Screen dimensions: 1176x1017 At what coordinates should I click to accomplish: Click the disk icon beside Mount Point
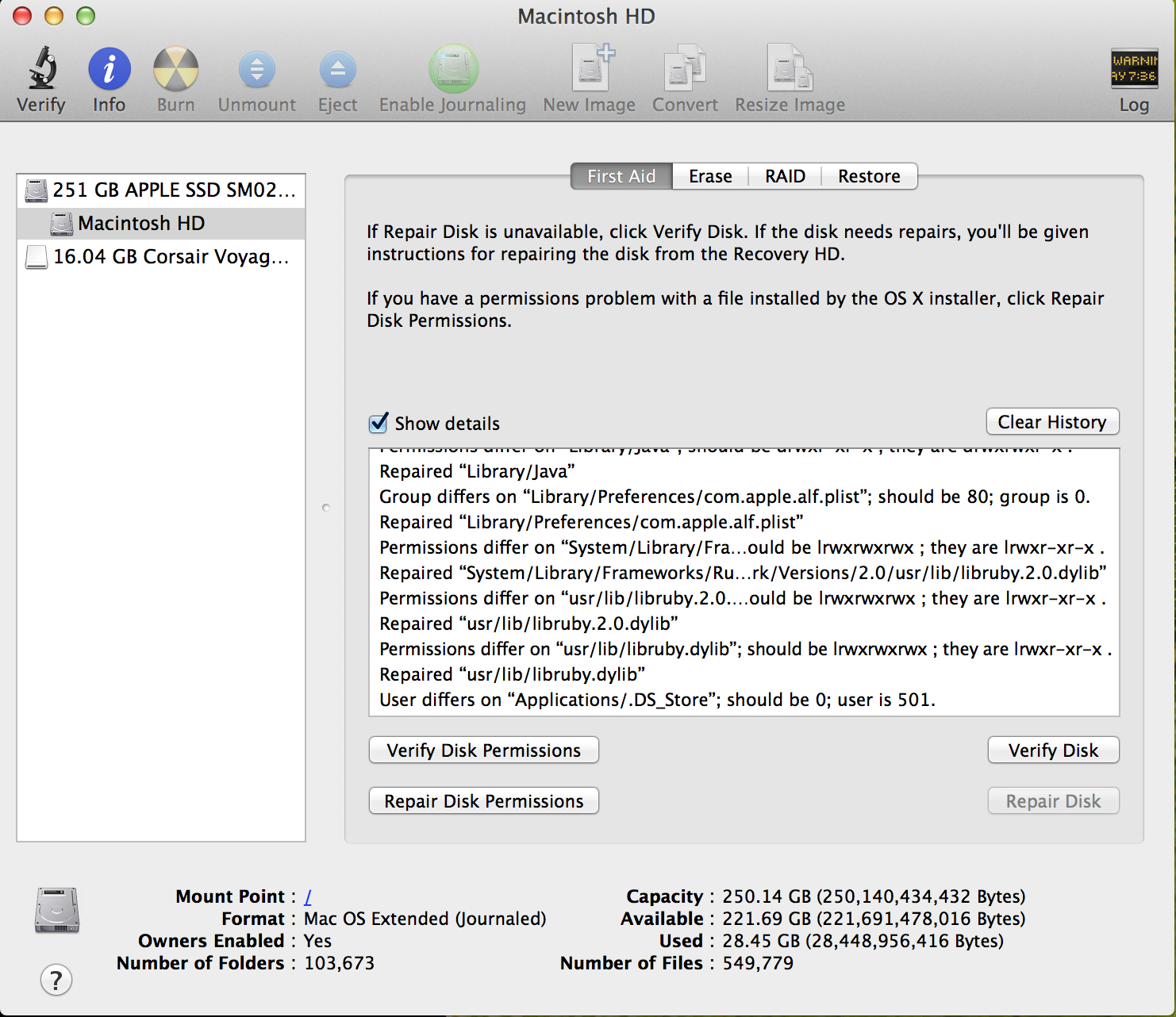(x=57, y=910)
